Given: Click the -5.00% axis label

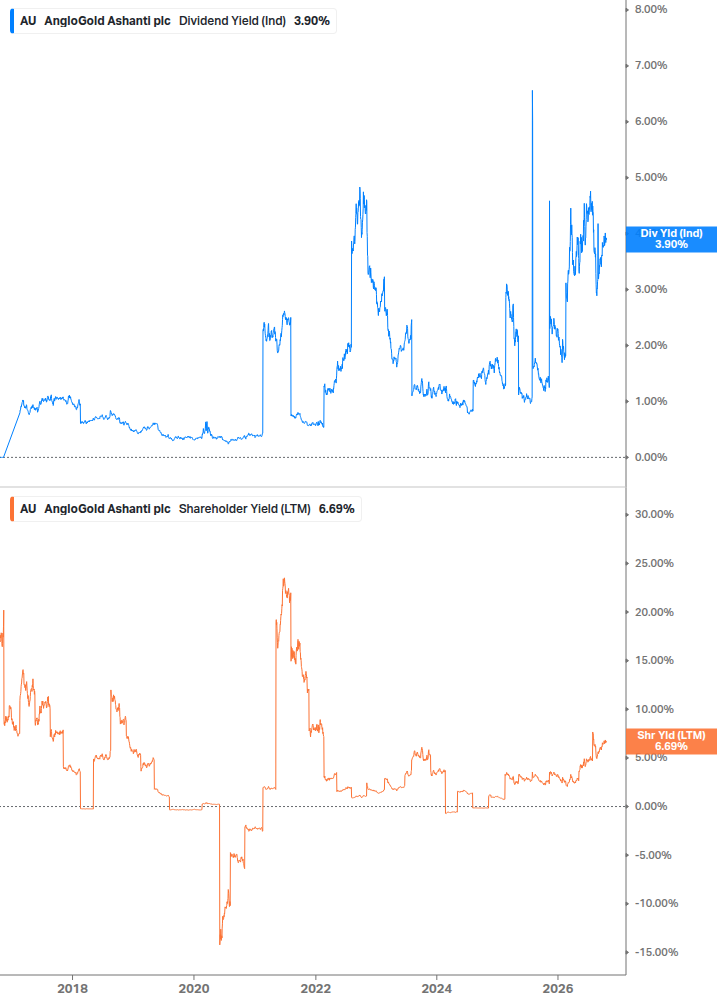Looking at the screenshot, I should tap(653, 855).
